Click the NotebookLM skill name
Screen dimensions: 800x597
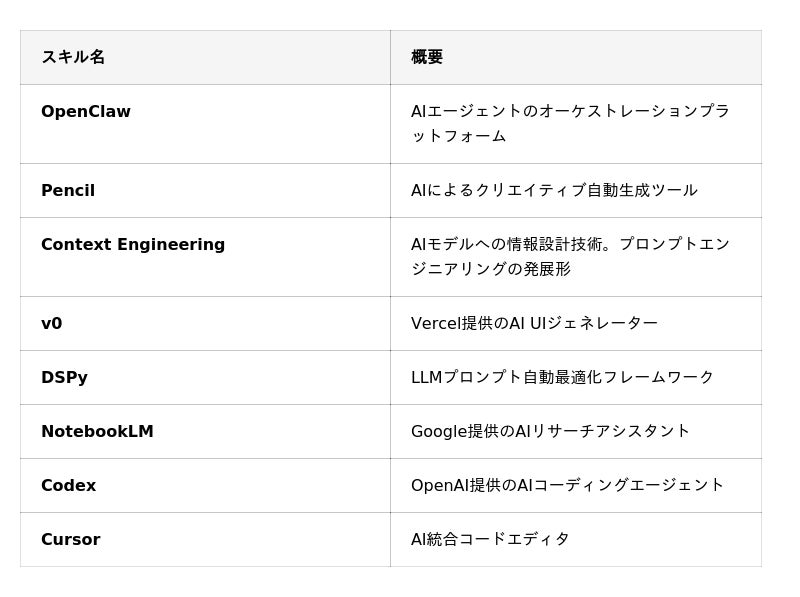coord(97,431)
